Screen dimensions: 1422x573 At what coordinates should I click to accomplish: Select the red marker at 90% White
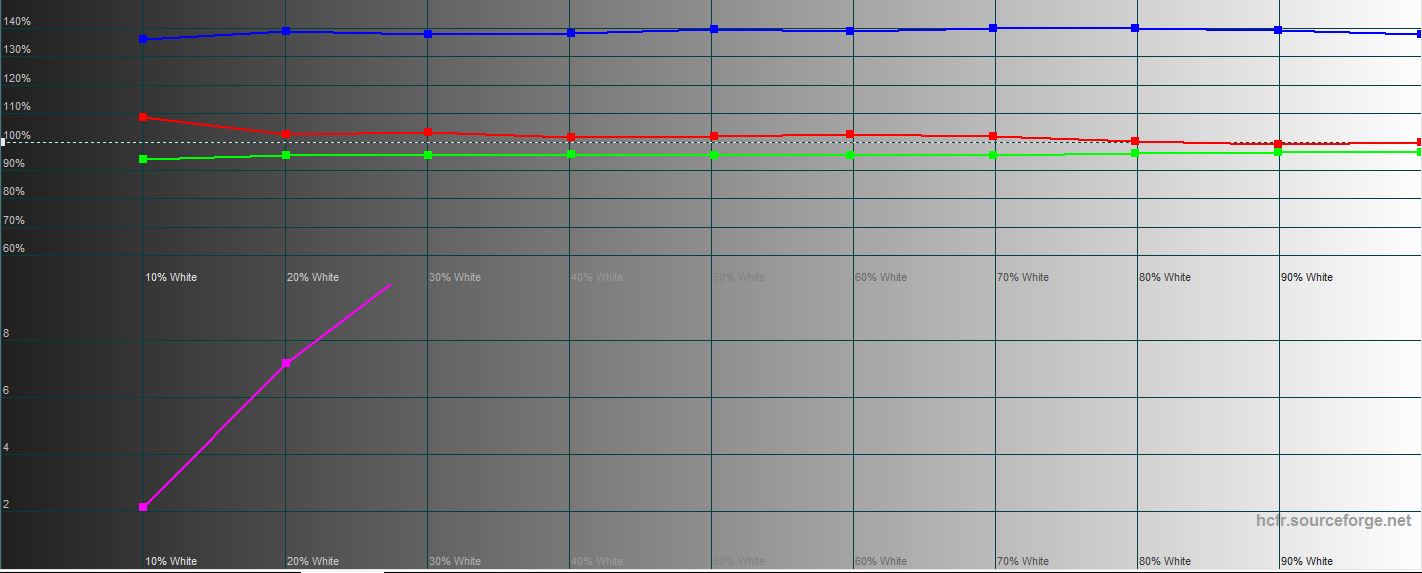[1278, 144]
